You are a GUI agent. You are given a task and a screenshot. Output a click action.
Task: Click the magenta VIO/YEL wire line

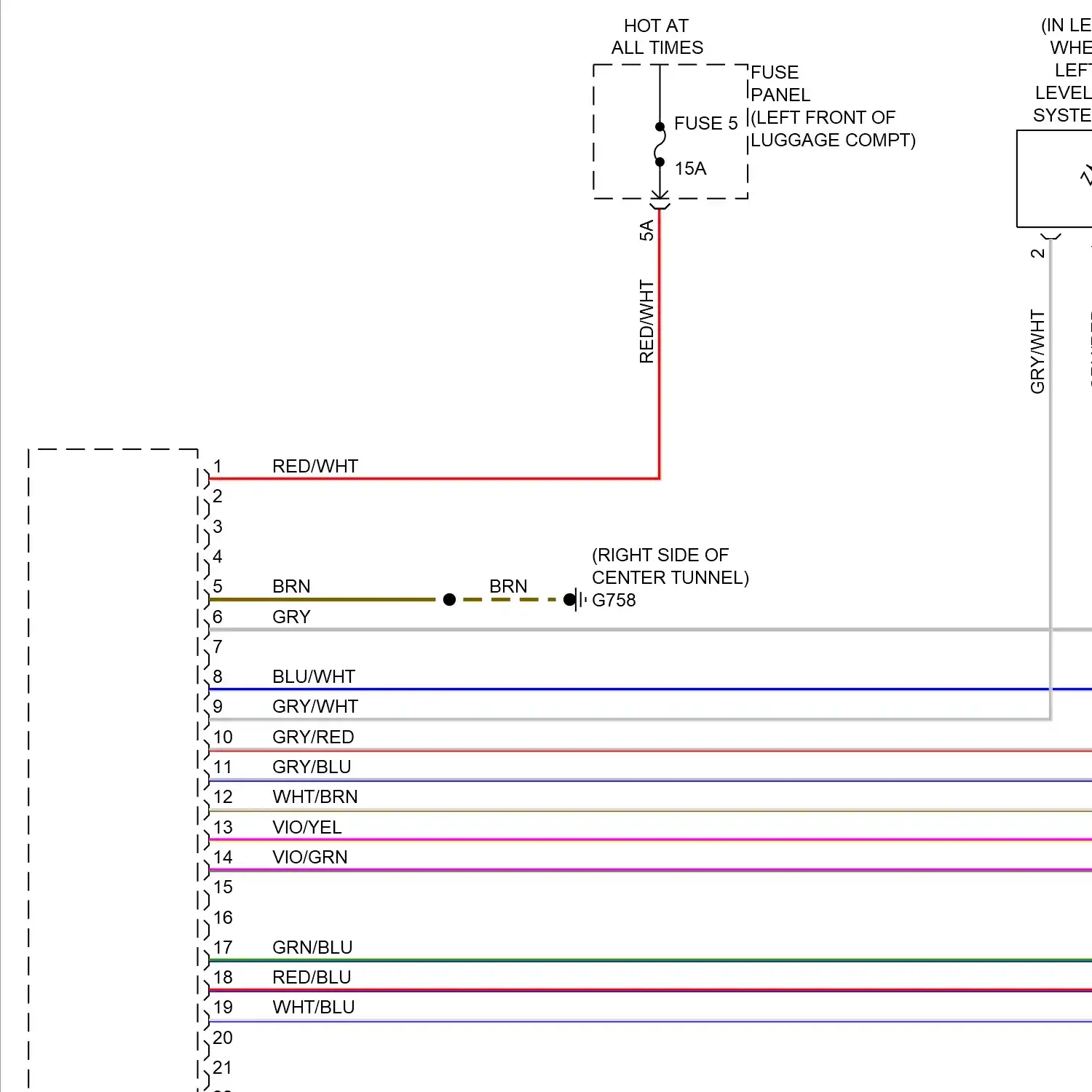coord(650,839)
